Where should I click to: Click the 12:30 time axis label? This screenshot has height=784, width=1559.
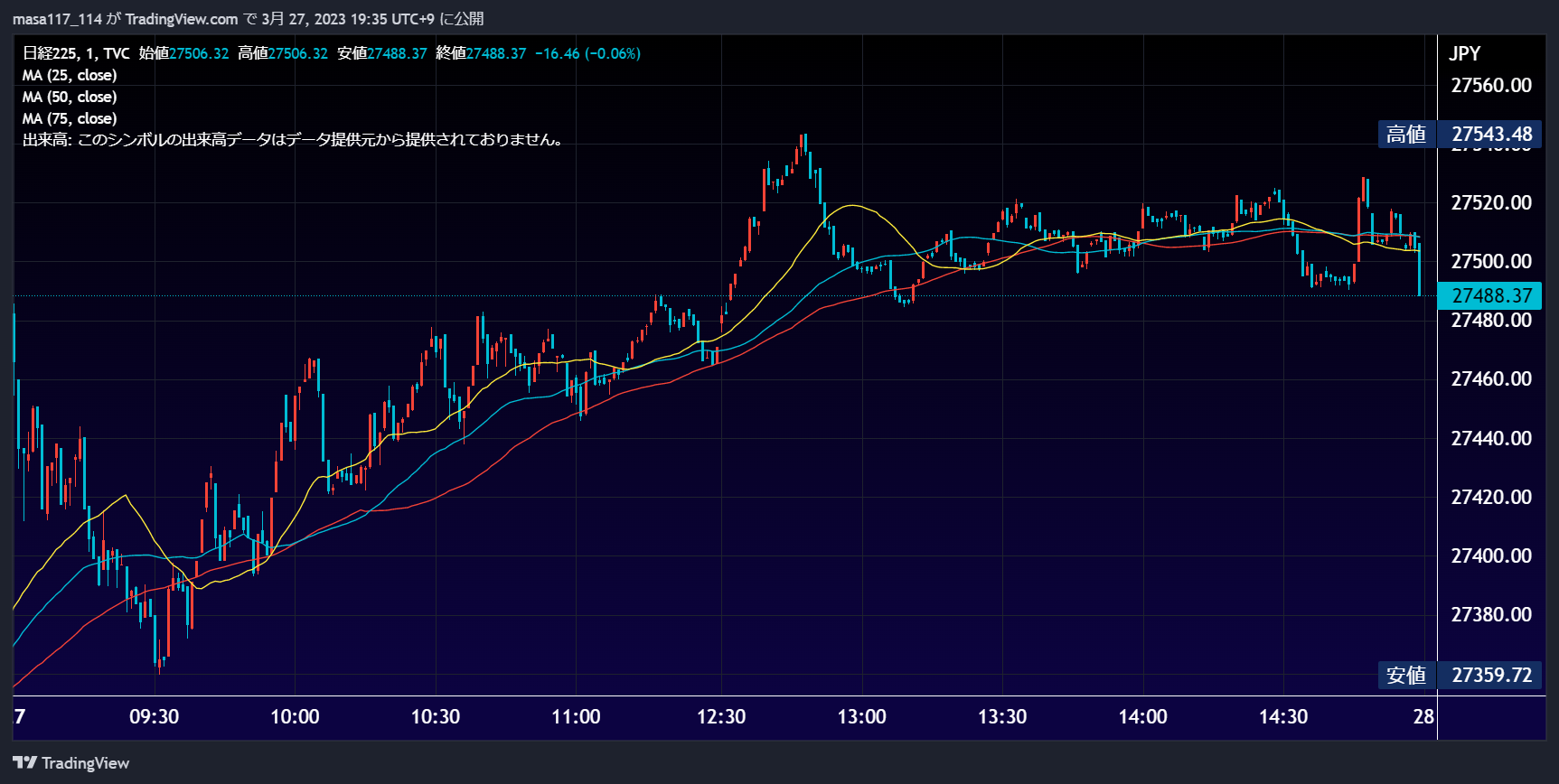point(721,716)
